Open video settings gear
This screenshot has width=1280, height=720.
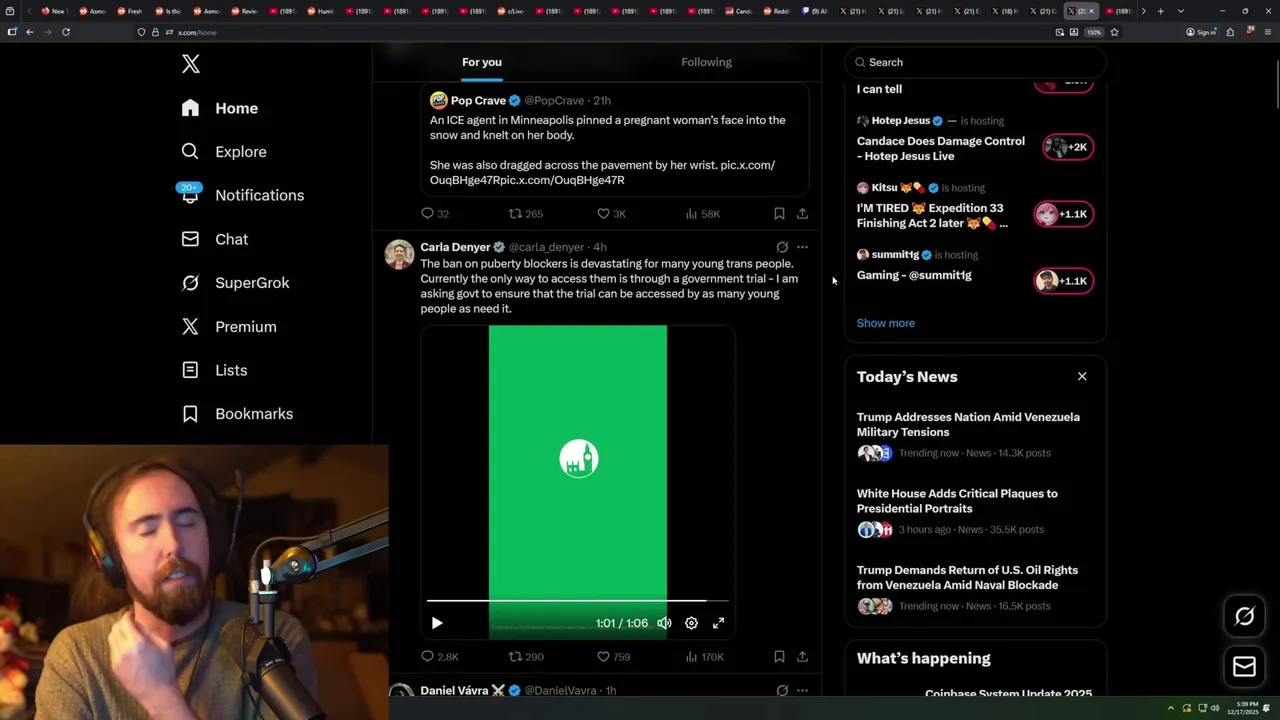click(691, 623)
